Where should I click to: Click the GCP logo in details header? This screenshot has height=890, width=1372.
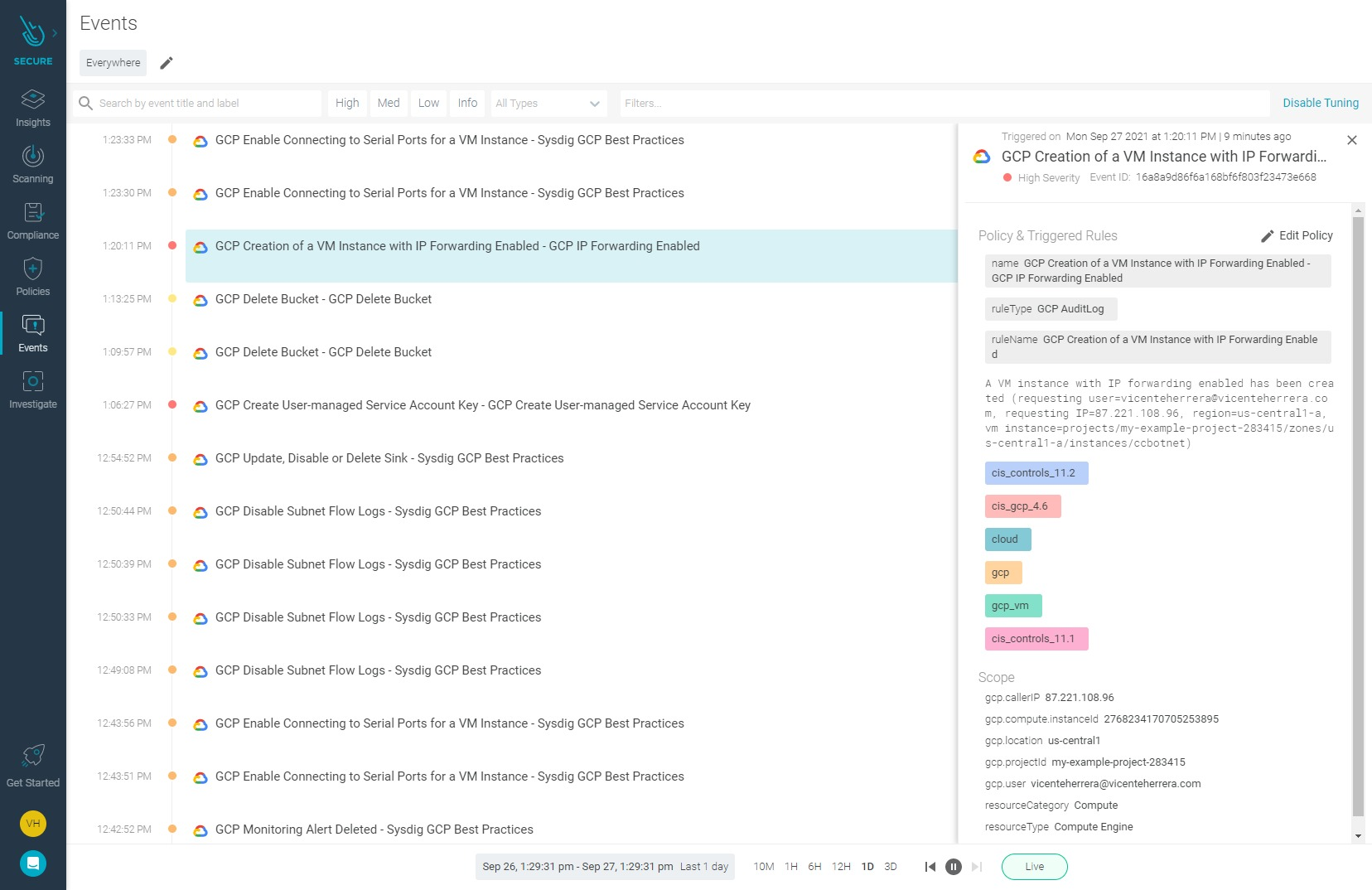982,157
